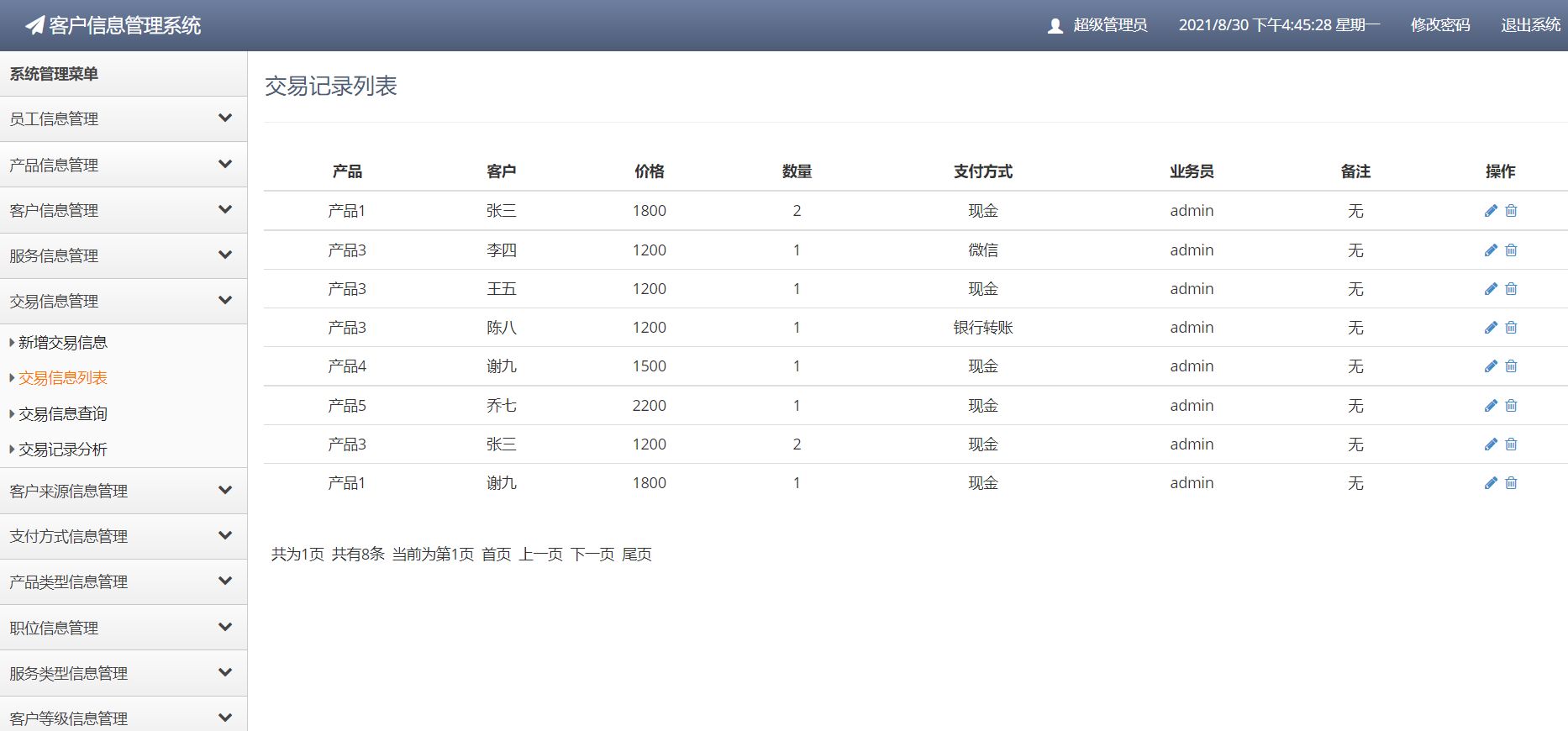Click the paper plane logo icon
This screenshot has width=1568, height=731.
pos(34,25)
